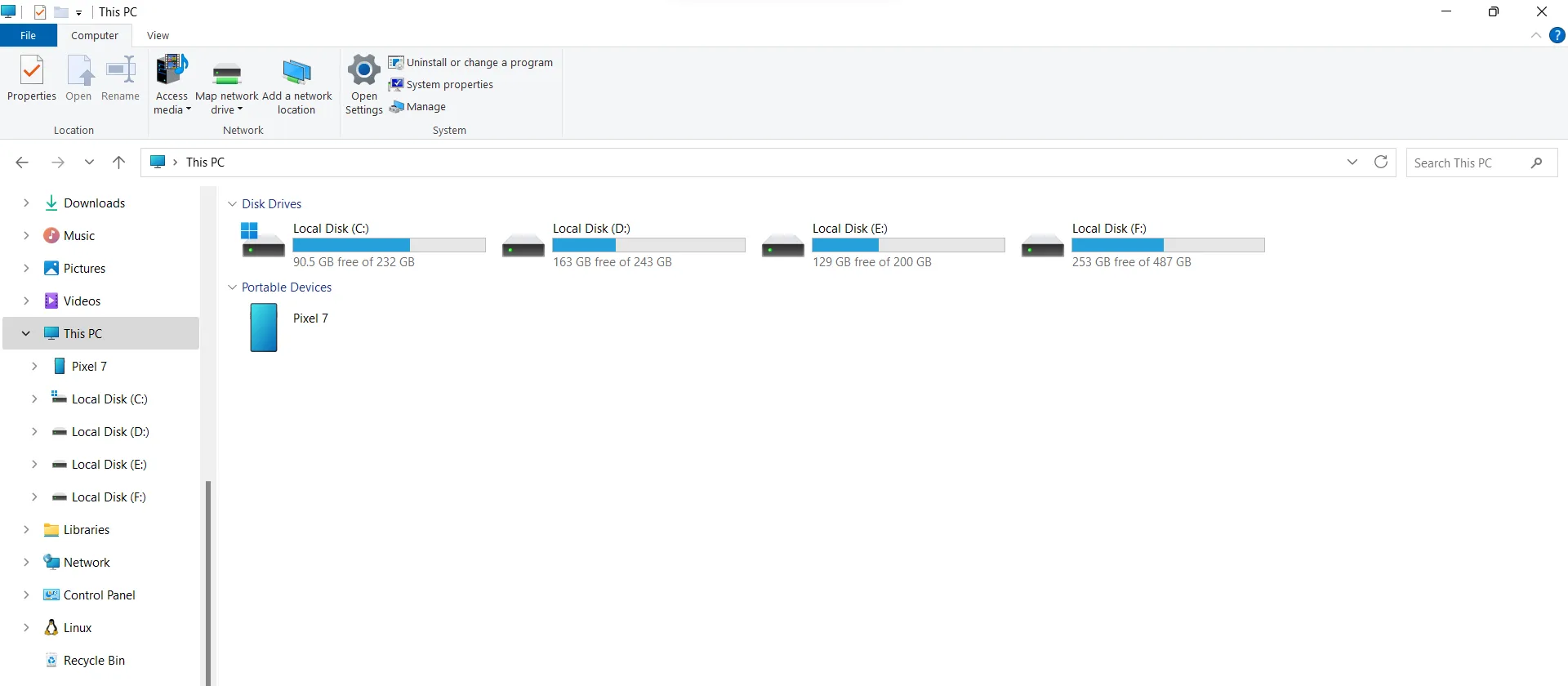Image resolution: width=1568 pixels, height=686 pixels.
Task: Open Map network drive
Action: [227, 85]
